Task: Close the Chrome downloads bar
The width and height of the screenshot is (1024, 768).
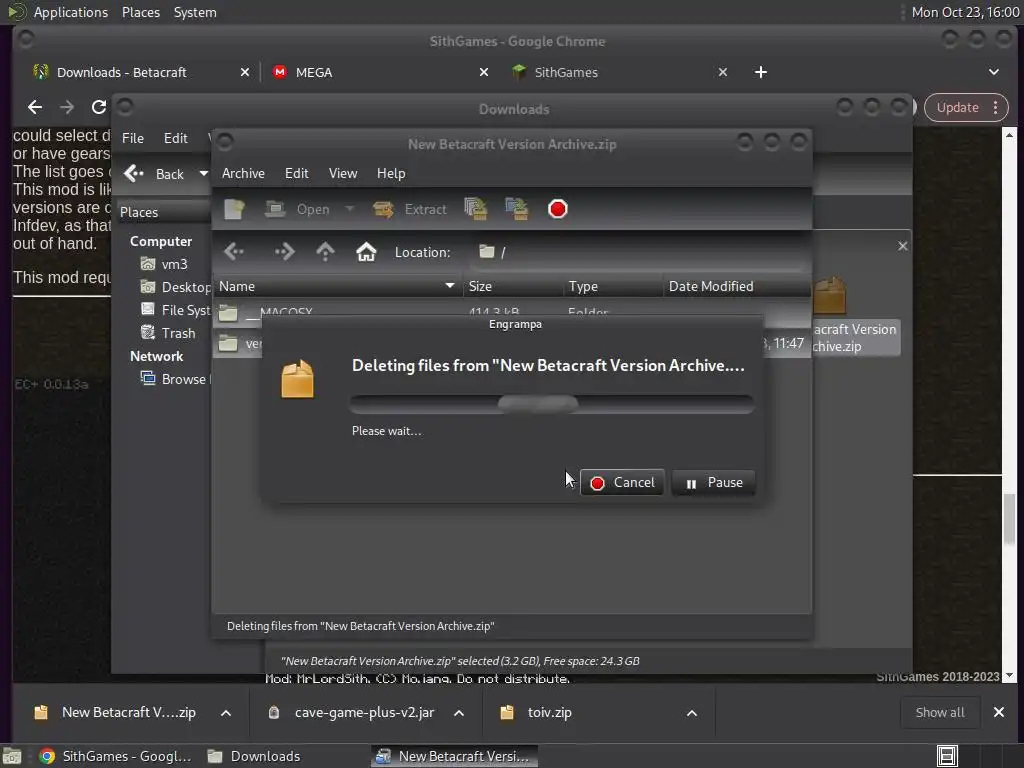Action: (999, 713)
